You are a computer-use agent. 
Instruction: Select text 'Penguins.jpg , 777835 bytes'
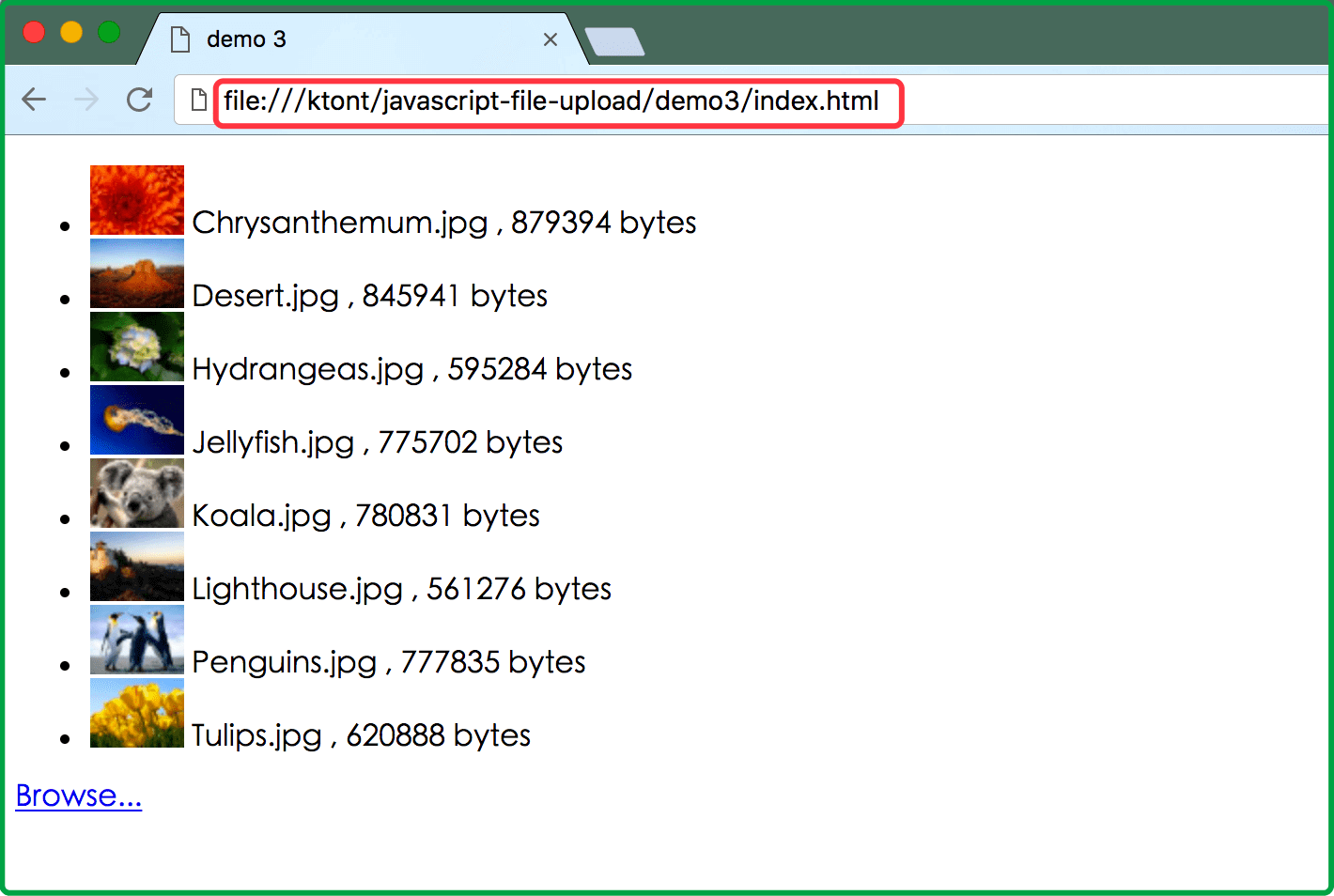point(389,662)
